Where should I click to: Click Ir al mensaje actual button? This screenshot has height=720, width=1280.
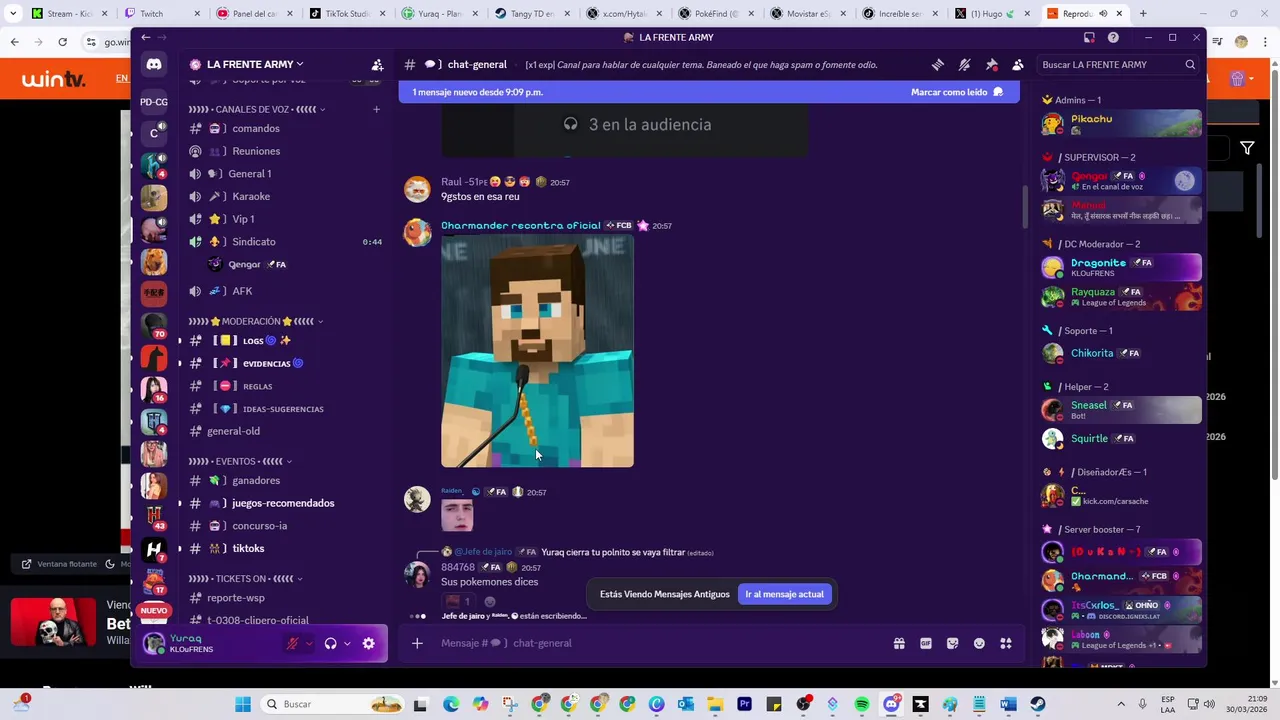784,594
